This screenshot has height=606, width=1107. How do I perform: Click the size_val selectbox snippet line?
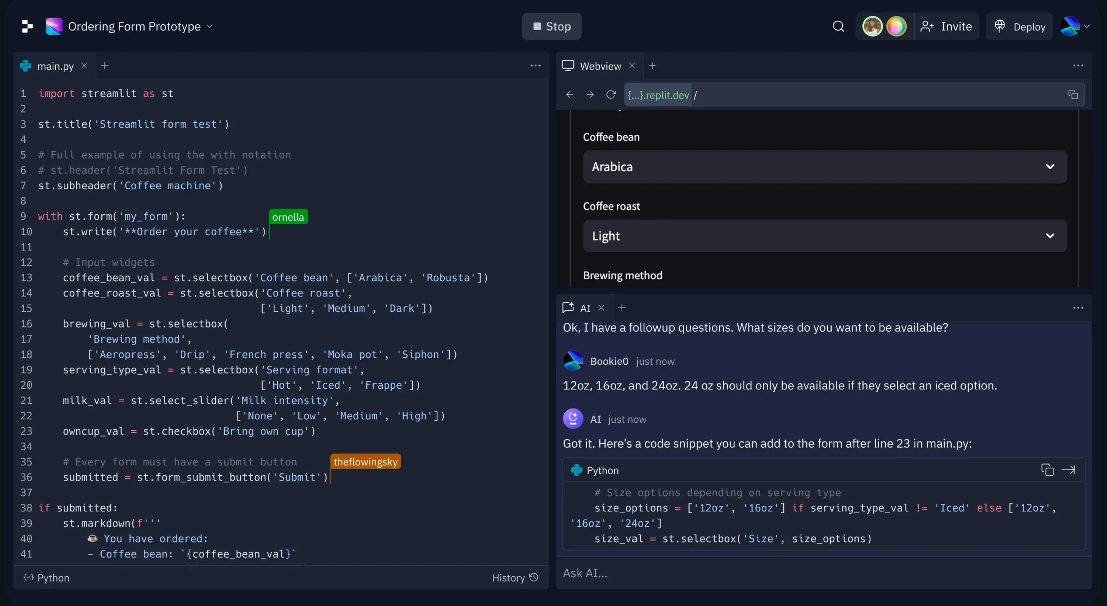pos(733,539)
